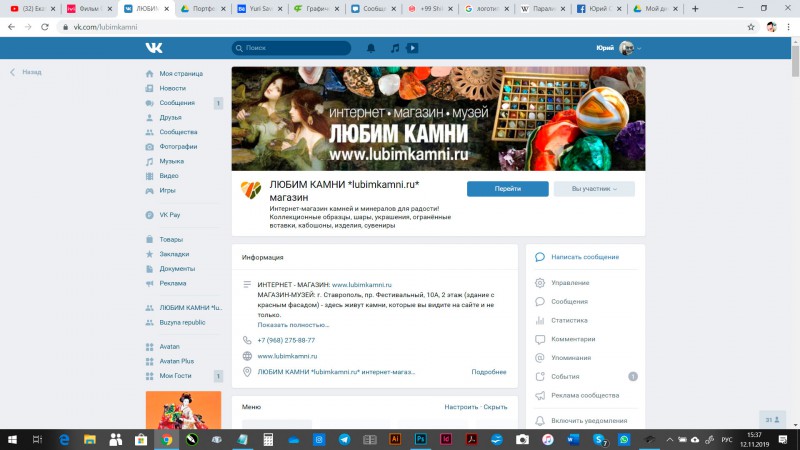Click the Назад back link
Screen dimensions: 800x450
(x=26, y=72)
